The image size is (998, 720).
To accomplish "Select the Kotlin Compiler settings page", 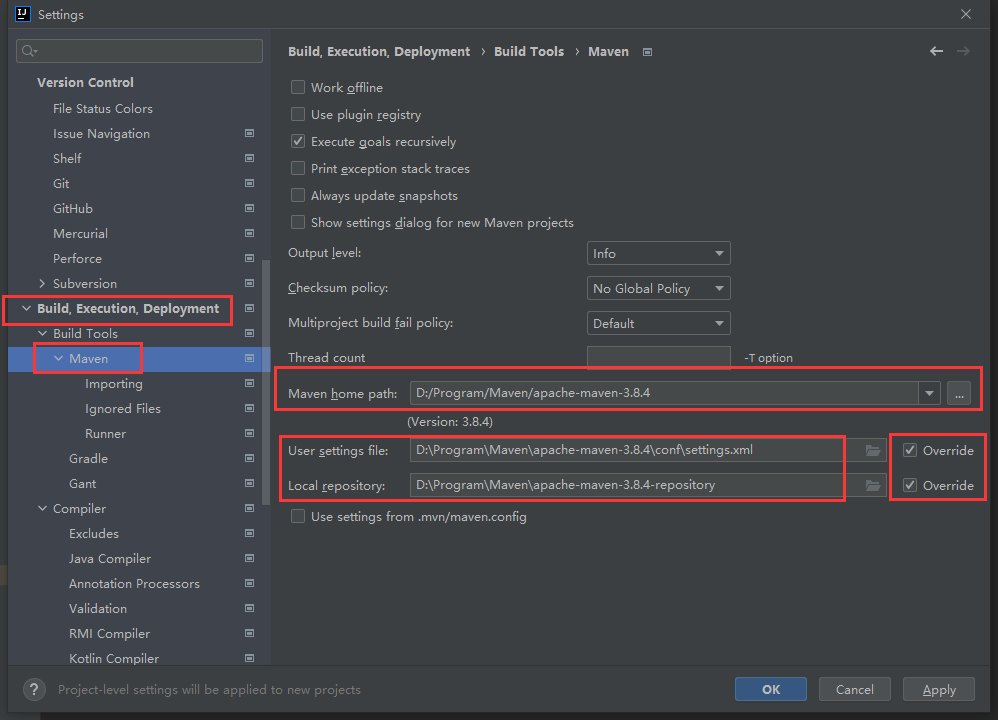I will pyautogui.click(x=114, y=658).
